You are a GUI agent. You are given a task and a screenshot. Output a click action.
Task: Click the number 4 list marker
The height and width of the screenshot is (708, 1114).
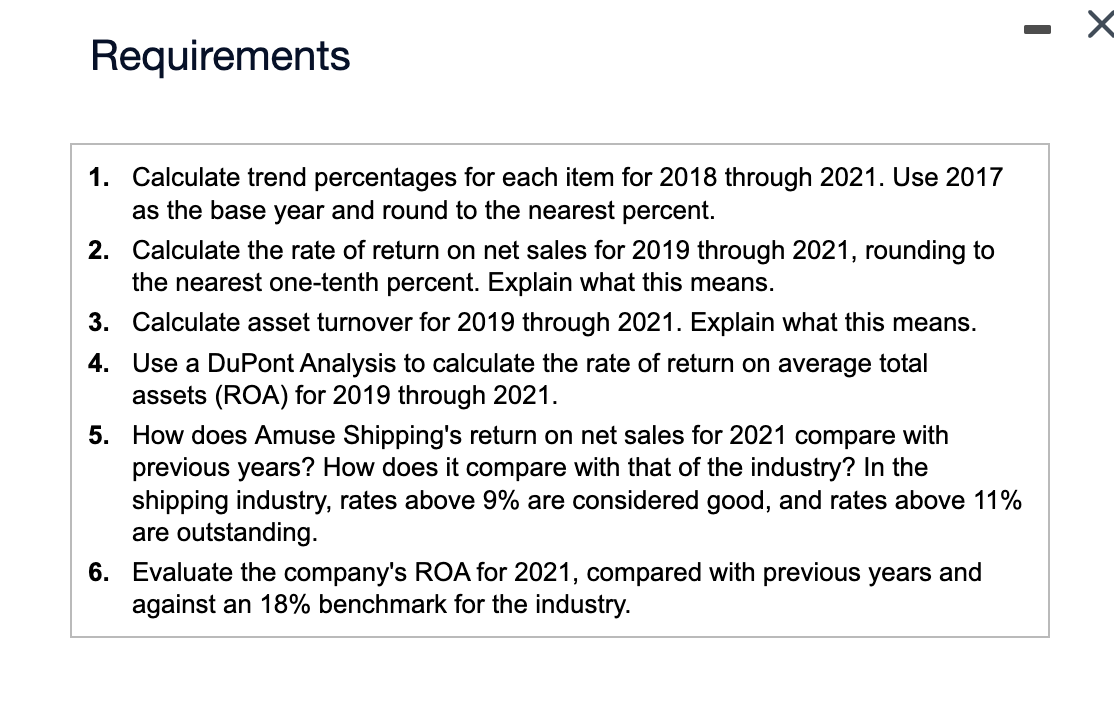[x=98, y=363]
